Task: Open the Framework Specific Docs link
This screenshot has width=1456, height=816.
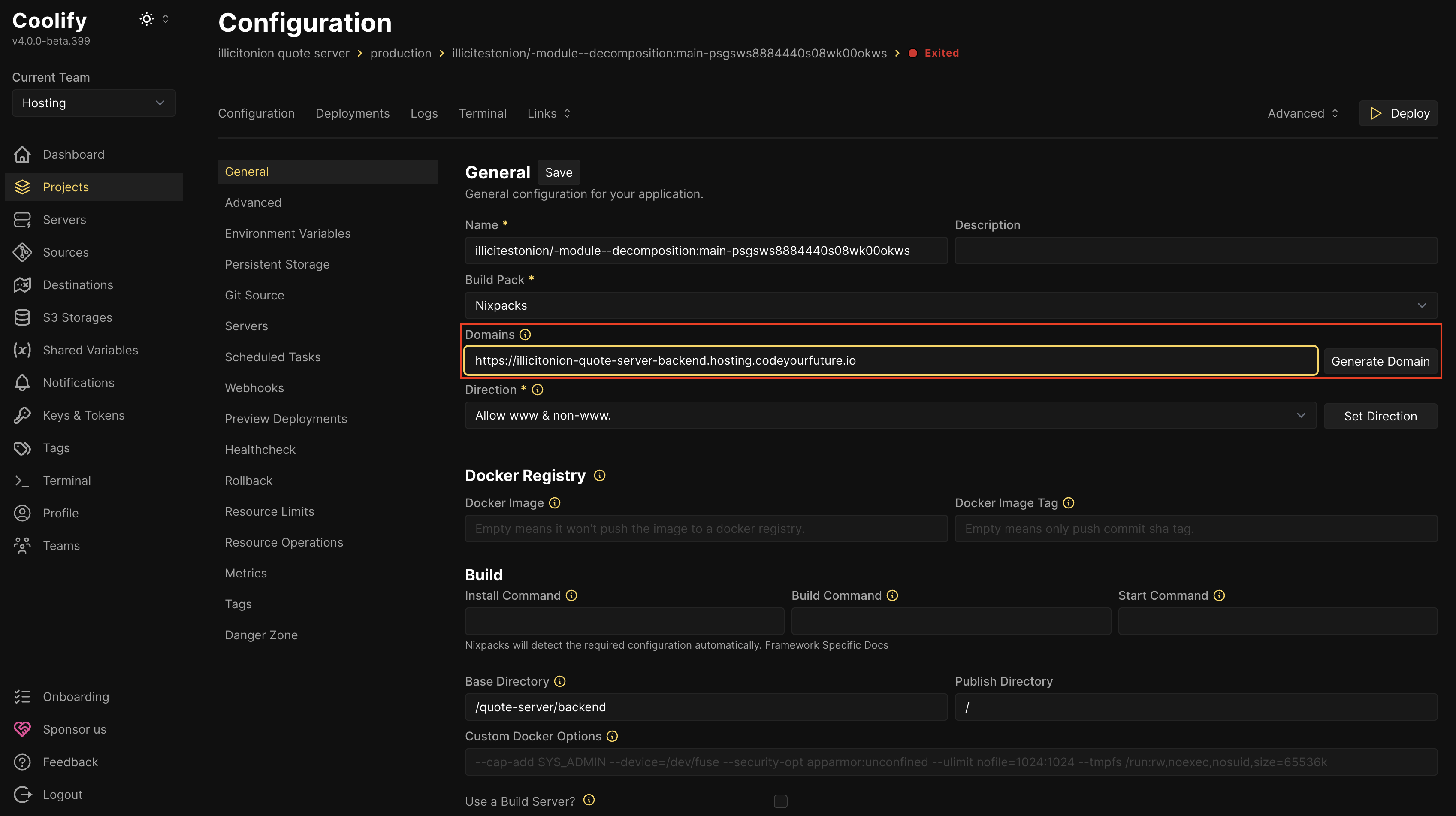Action: [826, 645]
